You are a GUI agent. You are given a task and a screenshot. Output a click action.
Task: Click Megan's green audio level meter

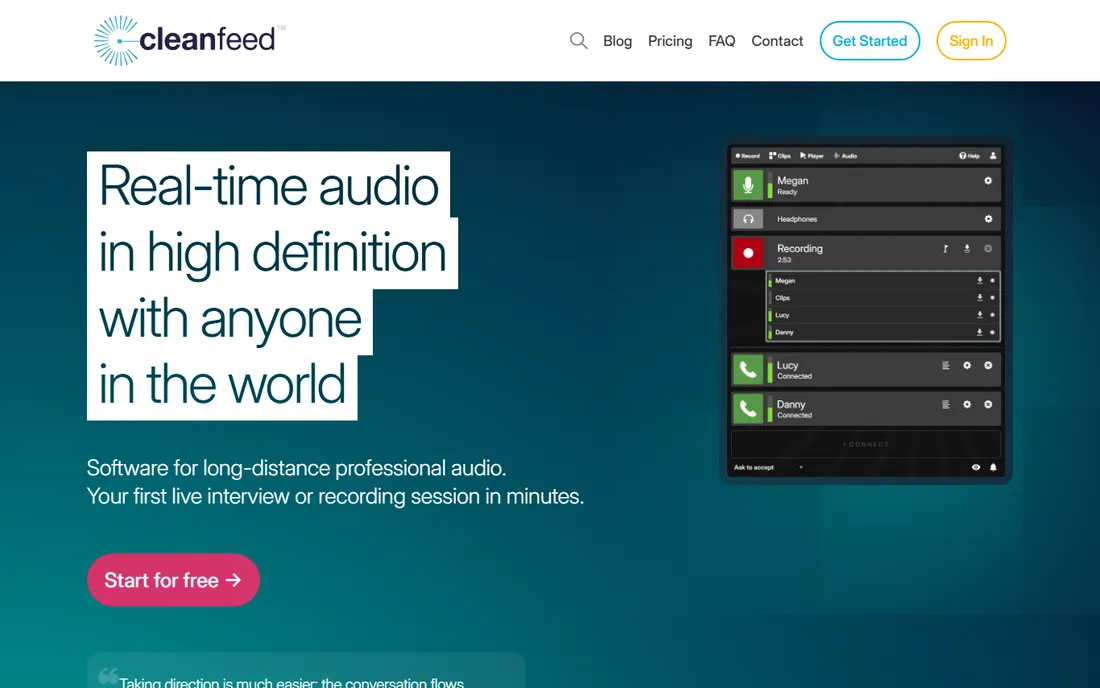[770, 185]
